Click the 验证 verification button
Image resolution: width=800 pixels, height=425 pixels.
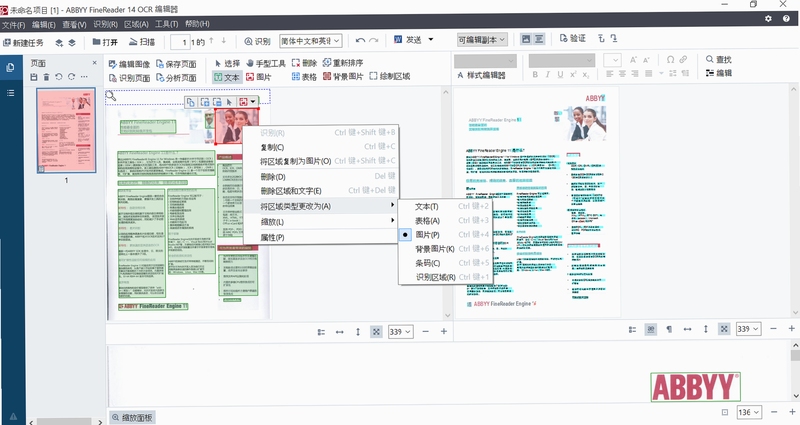(x=572, y=38)
